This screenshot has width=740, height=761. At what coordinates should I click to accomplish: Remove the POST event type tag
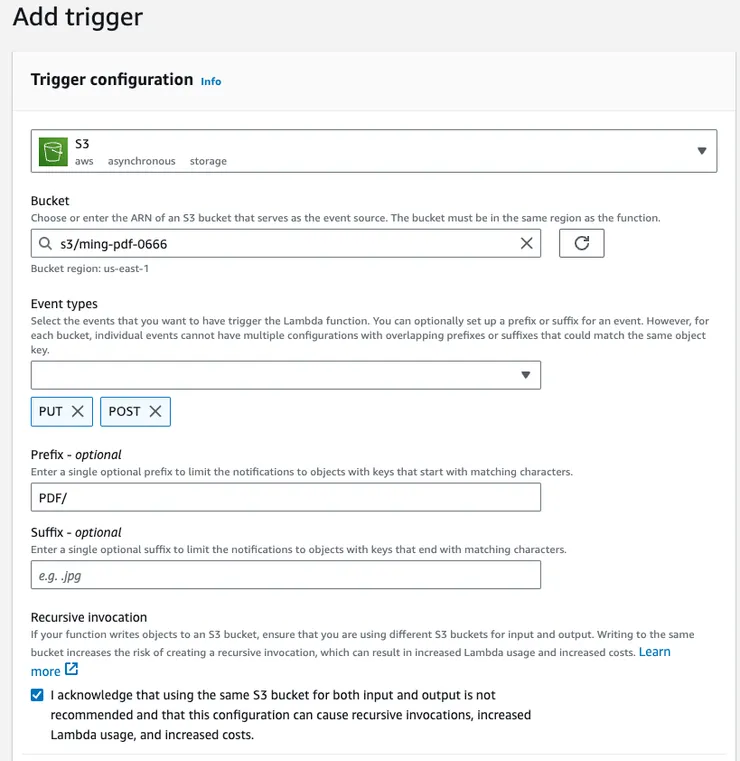click(x=156, y=411)
